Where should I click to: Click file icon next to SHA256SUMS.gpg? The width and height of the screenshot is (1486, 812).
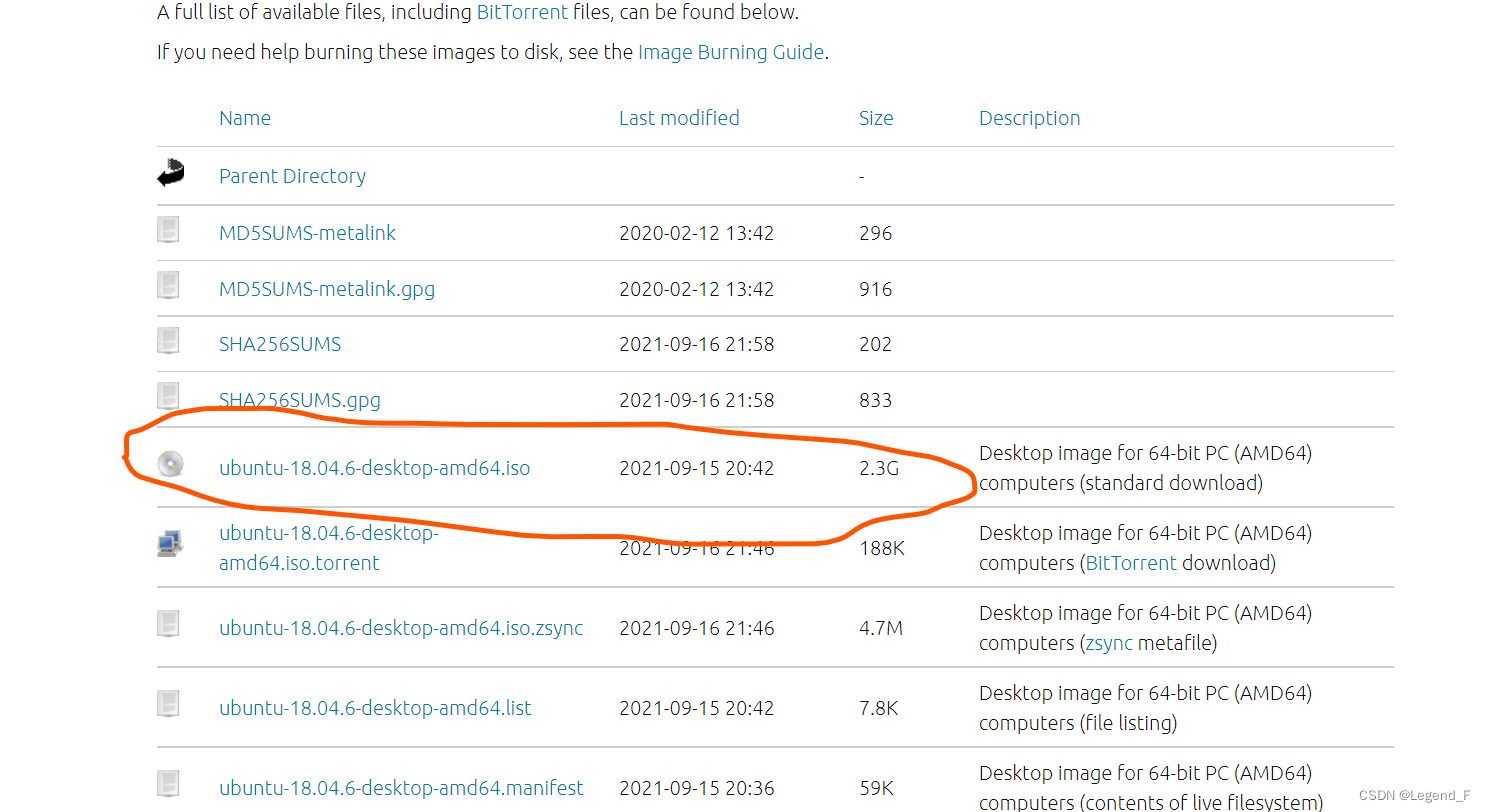click(x=168, y=395)
